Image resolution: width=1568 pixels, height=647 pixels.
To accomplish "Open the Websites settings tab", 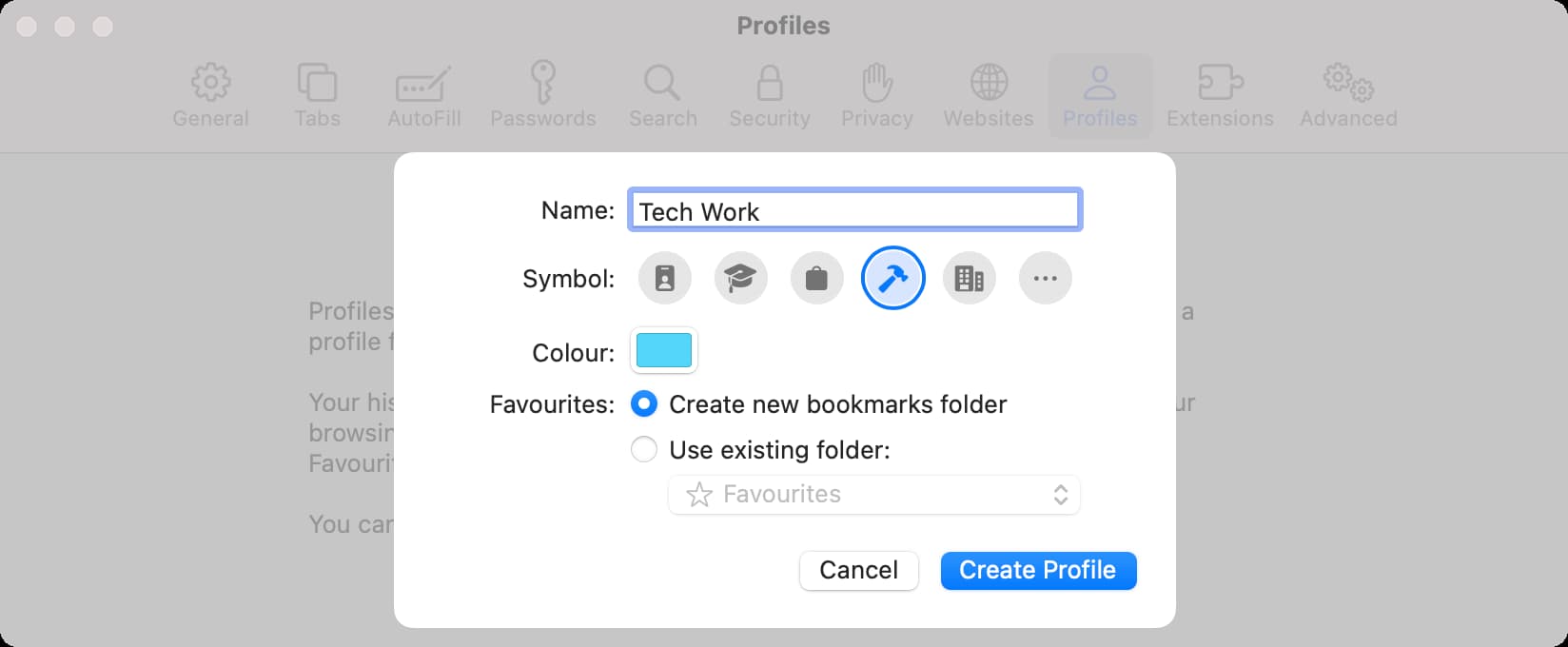I will click(988, 96).
